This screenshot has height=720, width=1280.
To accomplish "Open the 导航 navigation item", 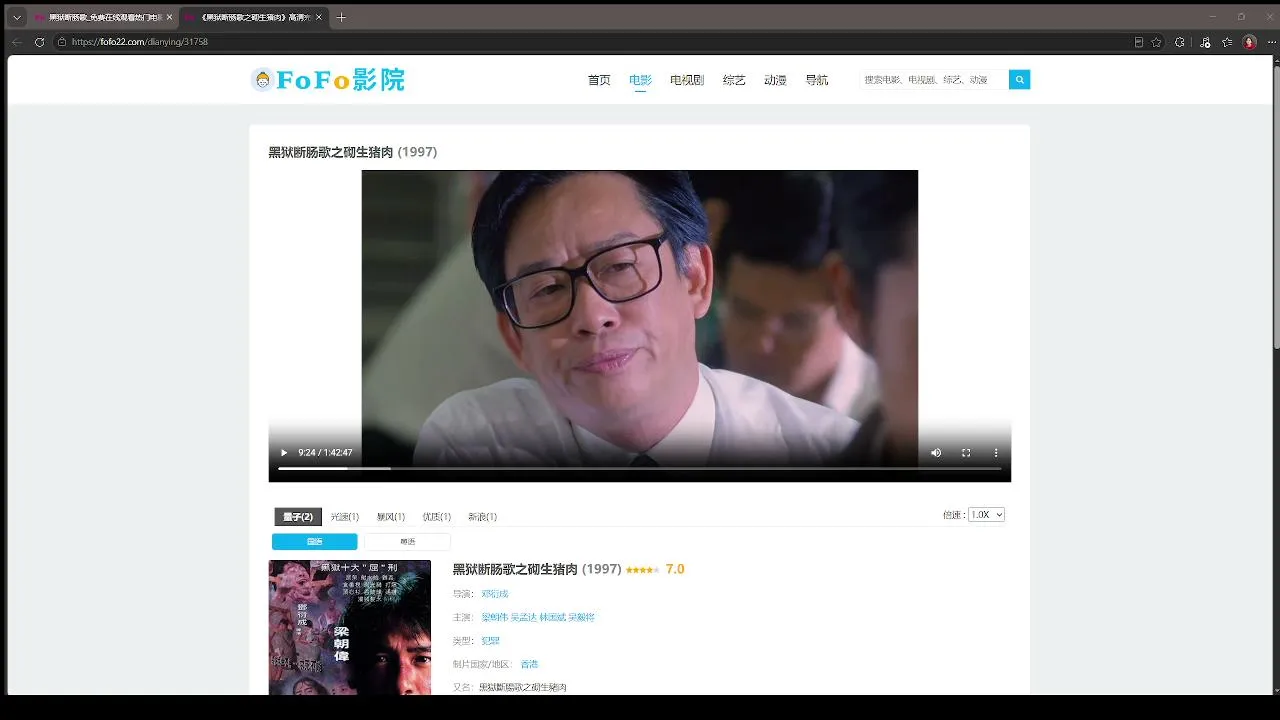I will 816,80.
